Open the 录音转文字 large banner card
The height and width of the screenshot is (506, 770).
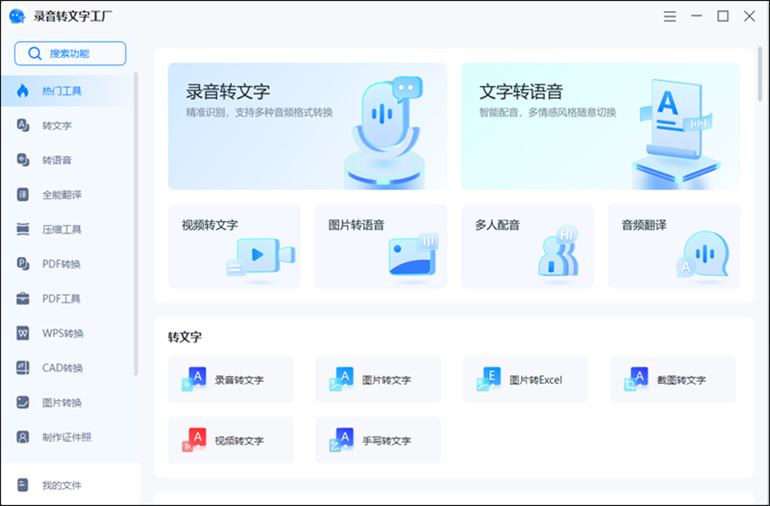pyautogui.click(x=307, y=126)
